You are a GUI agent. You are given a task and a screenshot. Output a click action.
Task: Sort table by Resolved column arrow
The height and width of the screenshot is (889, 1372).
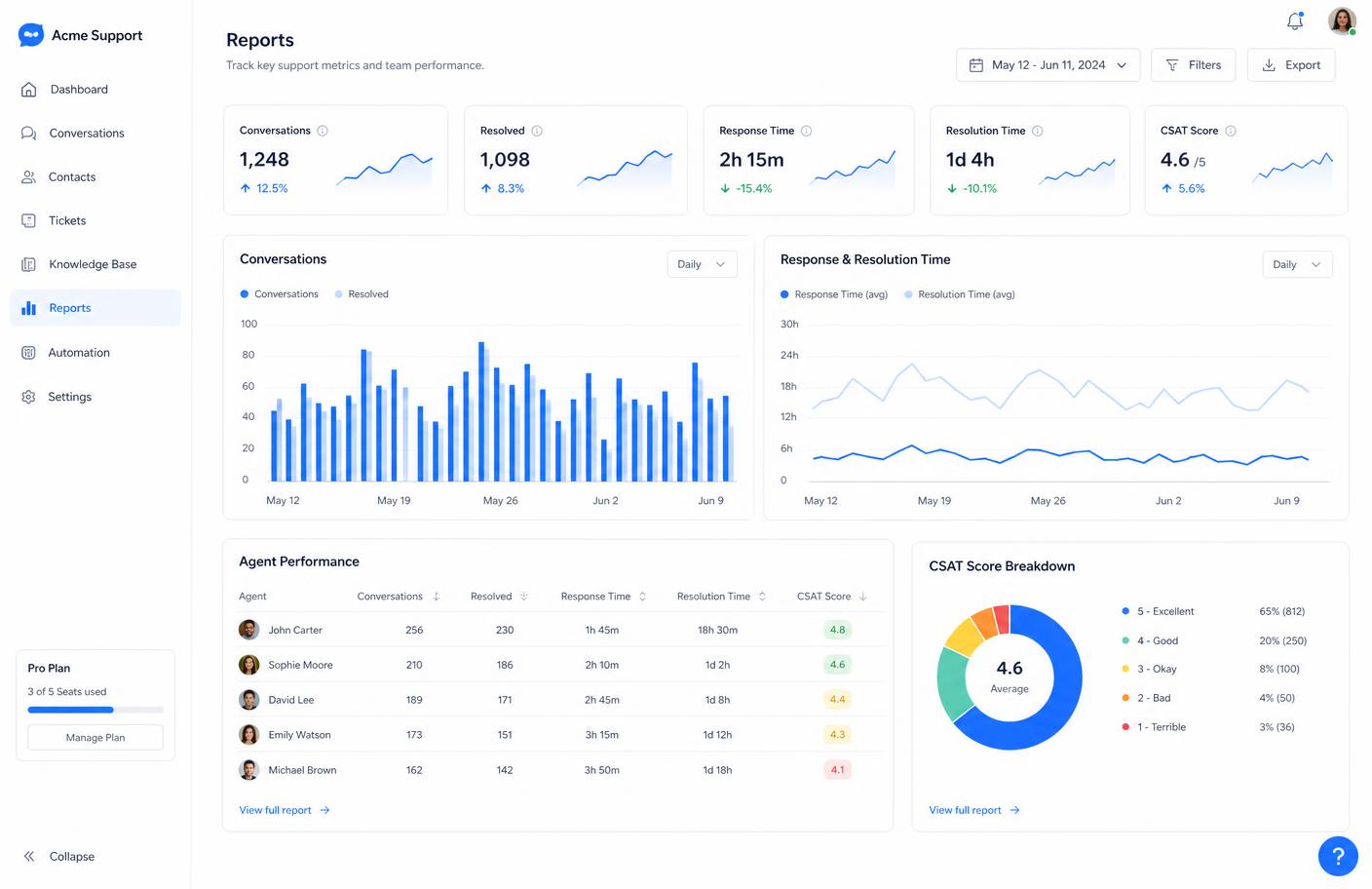point(524,597)
